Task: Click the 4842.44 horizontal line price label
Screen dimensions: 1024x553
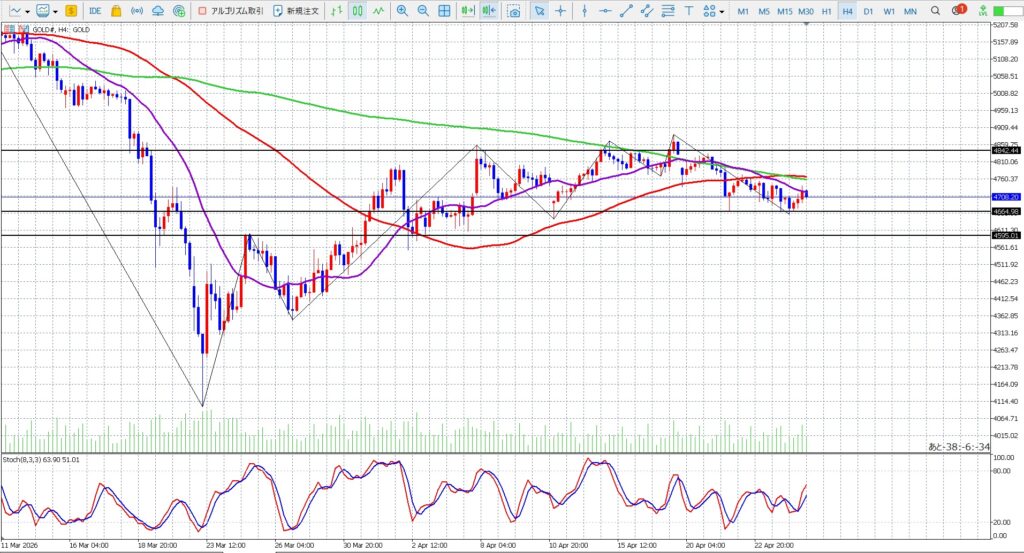Action: pos(998,150)
